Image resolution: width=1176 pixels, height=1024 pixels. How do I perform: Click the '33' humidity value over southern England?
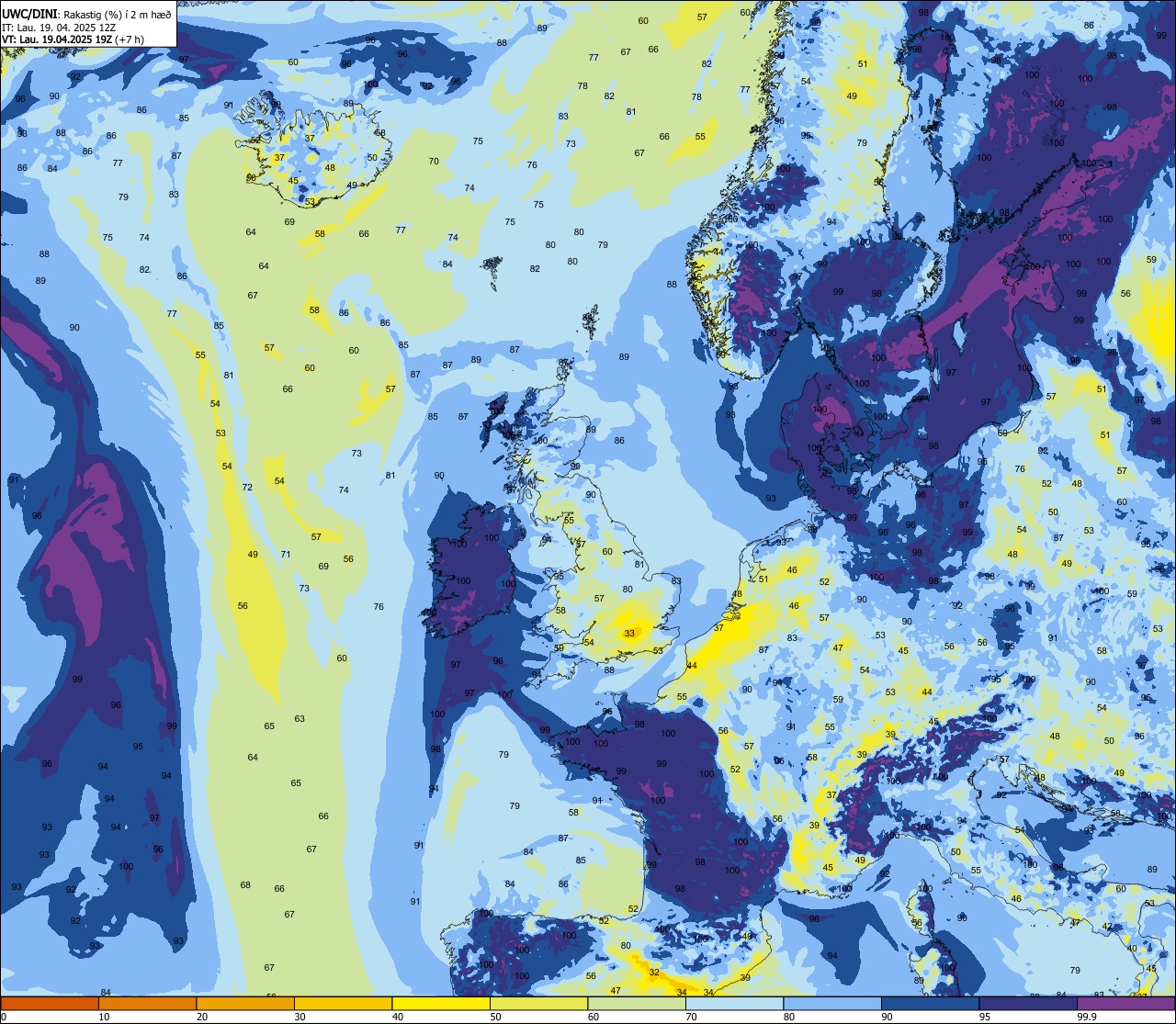click(629, 634)
